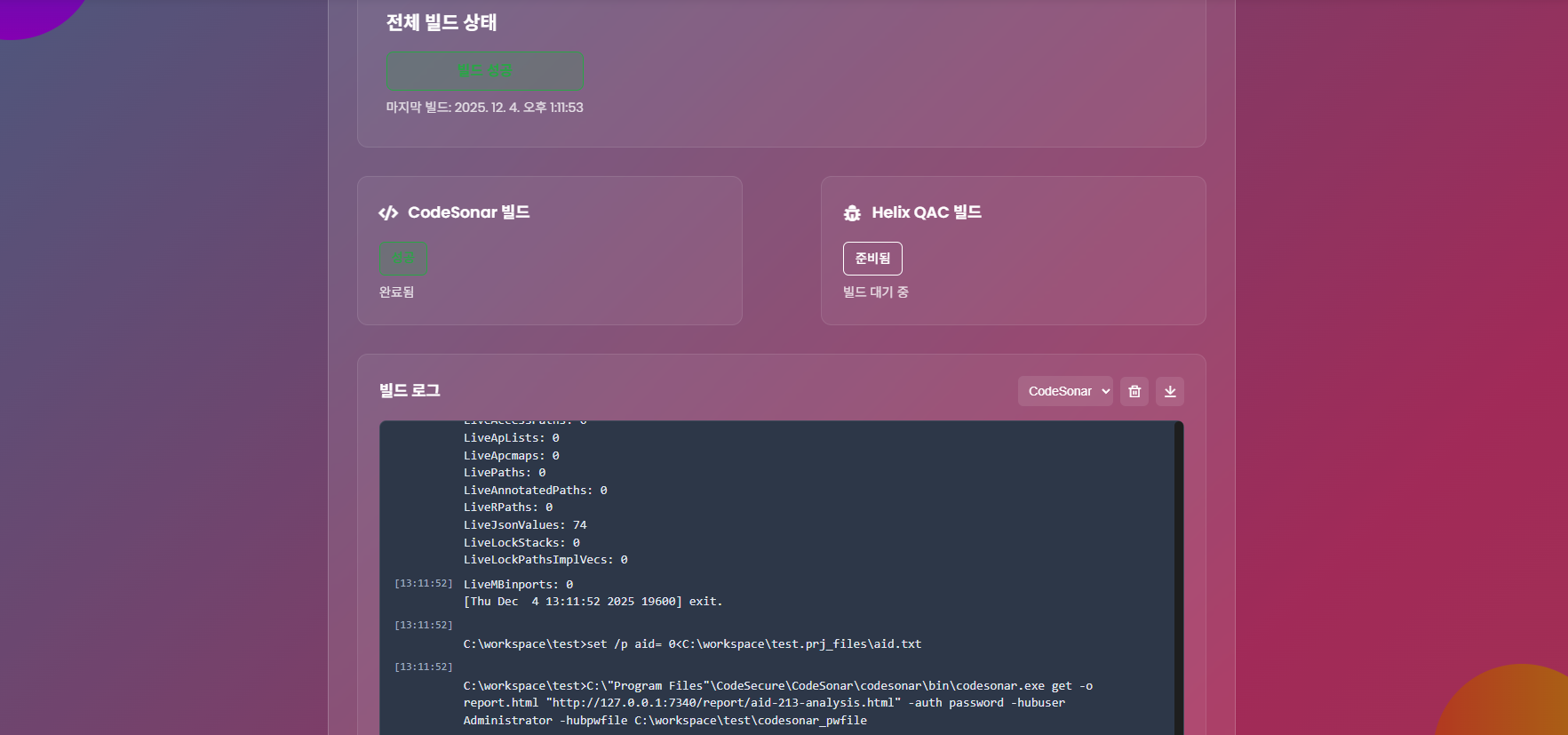The height and width of the screenshot is (735, 1568).
Task: Click log line LiveAnnotatedPaths: 0
Action: [x=536, y=491]
